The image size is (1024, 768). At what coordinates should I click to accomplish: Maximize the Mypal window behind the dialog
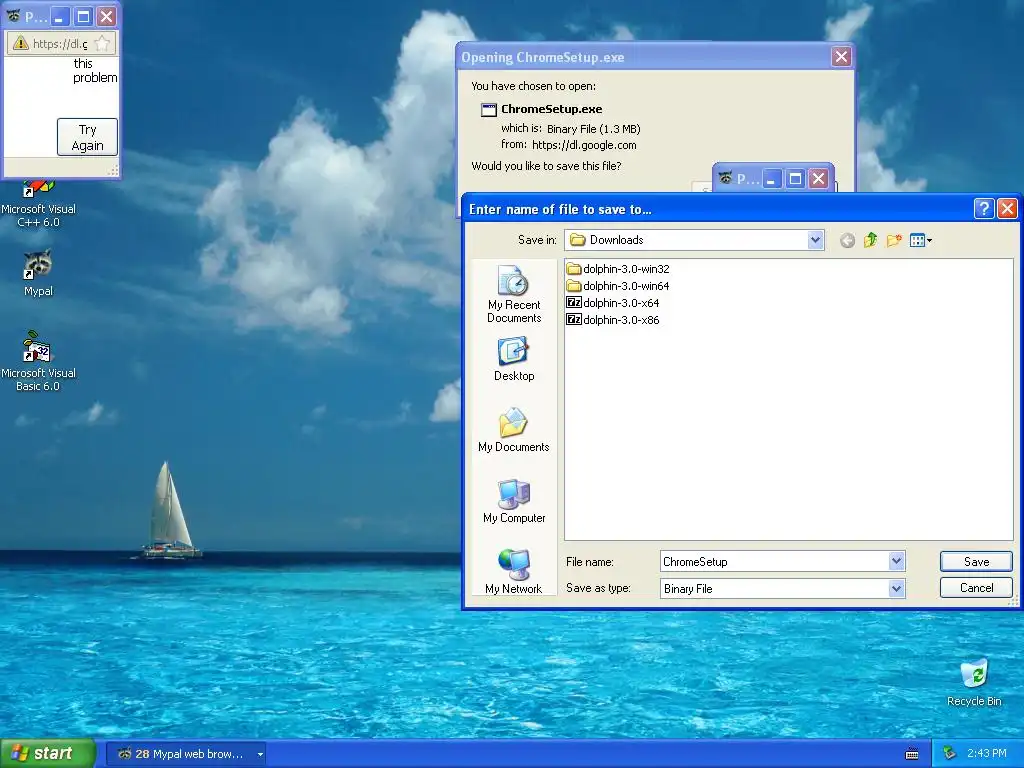coord(795,178)
